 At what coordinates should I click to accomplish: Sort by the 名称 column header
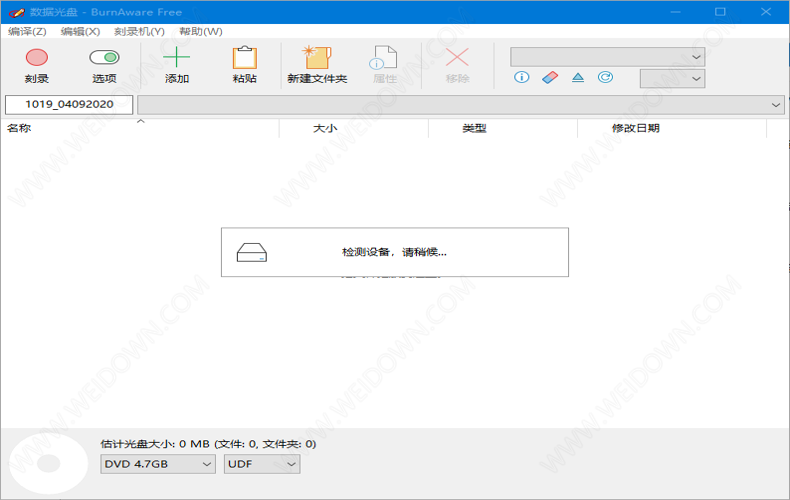tap(140, 129)
